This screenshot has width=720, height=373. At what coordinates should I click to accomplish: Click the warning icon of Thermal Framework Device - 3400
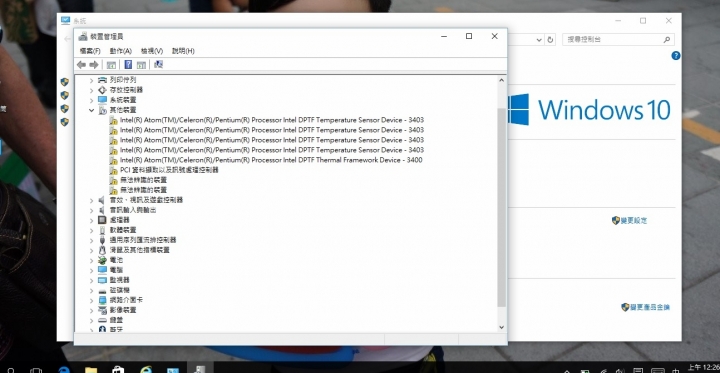pos(113,160)
